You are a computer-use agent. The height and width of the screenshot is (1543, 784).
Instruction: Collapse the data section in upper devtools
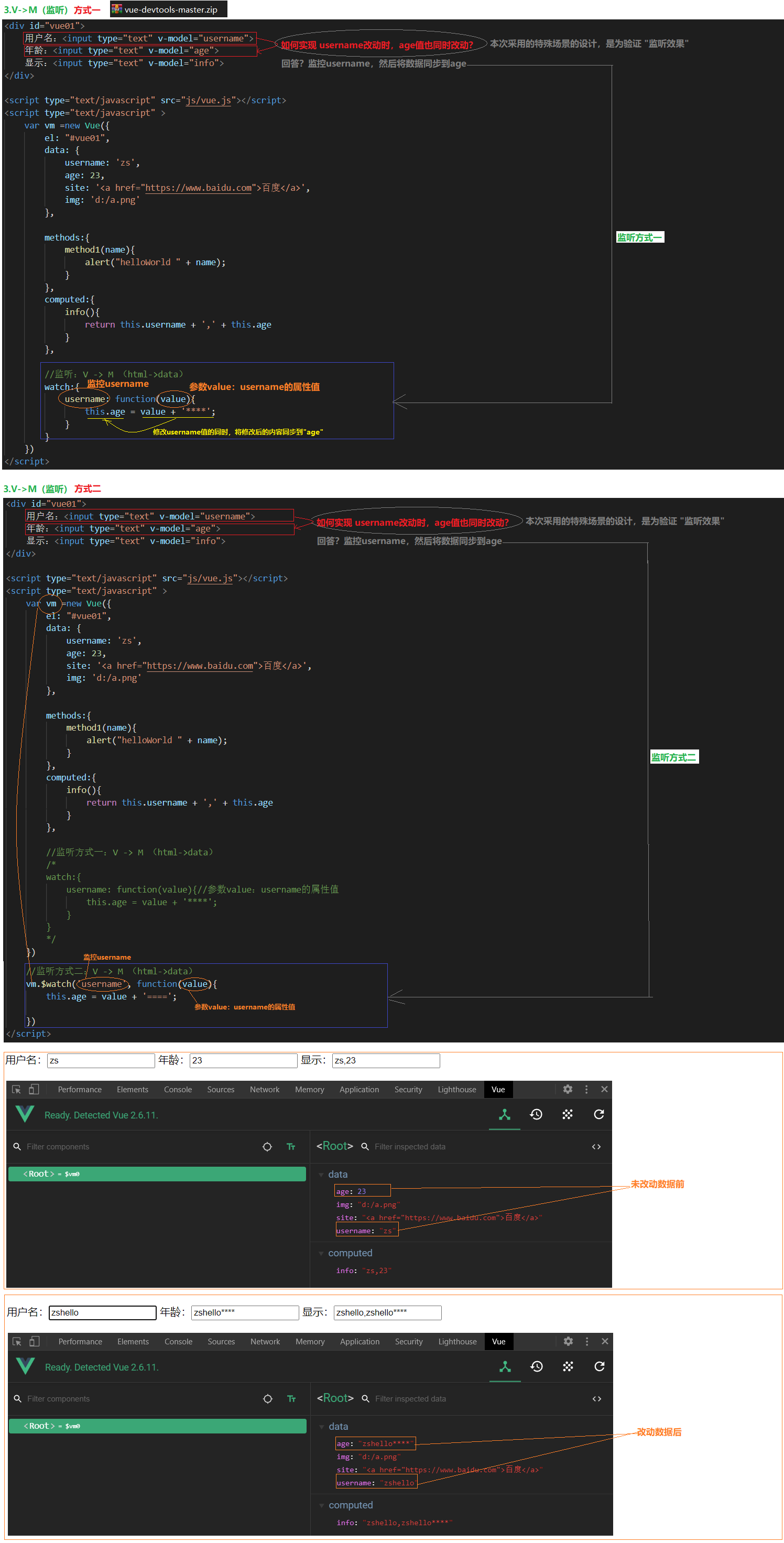(x=322, y=1175)
